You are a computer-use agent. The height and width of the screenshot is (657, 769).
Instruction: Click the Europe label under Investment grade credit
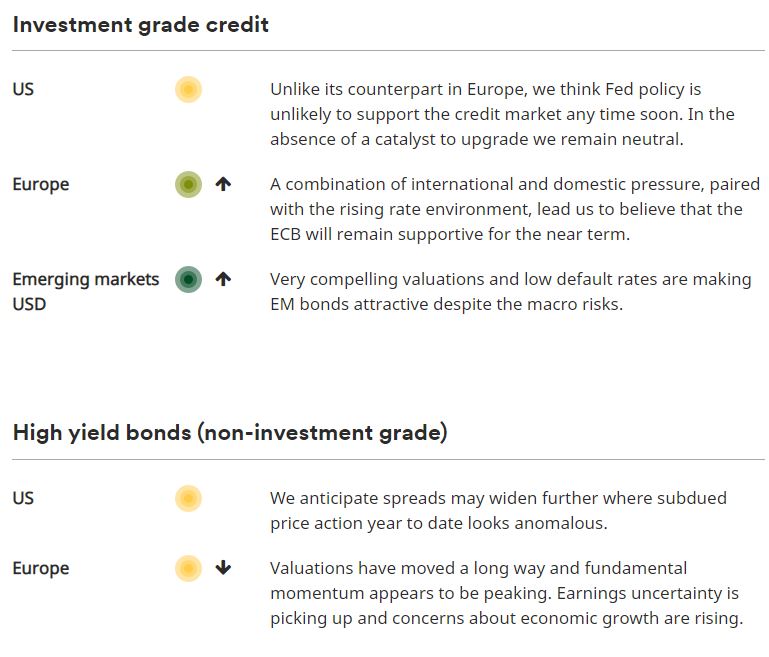(x=41, y=185)
